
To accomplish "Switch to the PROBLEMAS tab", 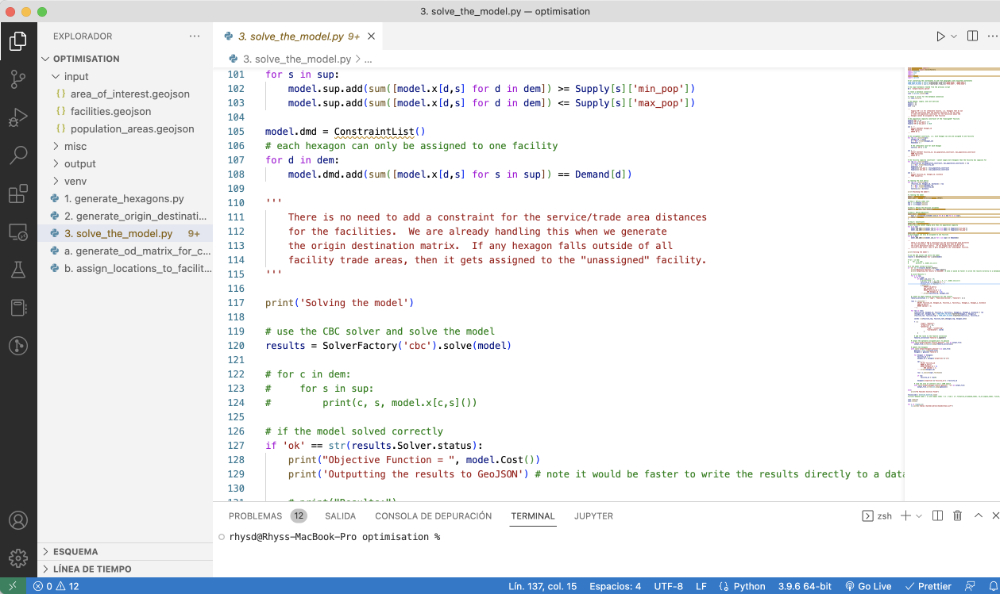I will pos(255,516).
